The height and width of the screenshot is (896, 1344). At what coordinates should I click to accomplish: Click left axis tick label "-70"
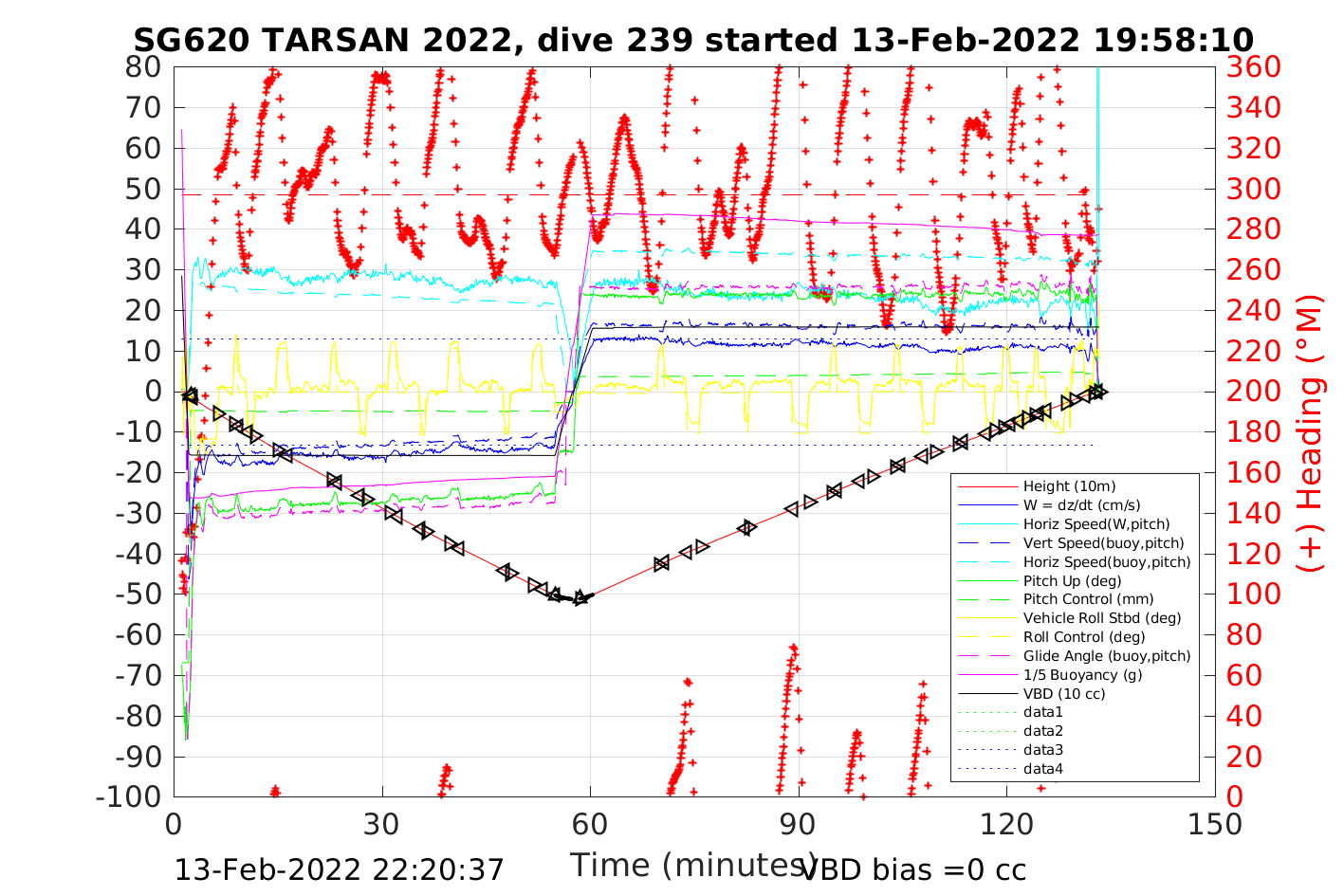click(x=138, y=675)
